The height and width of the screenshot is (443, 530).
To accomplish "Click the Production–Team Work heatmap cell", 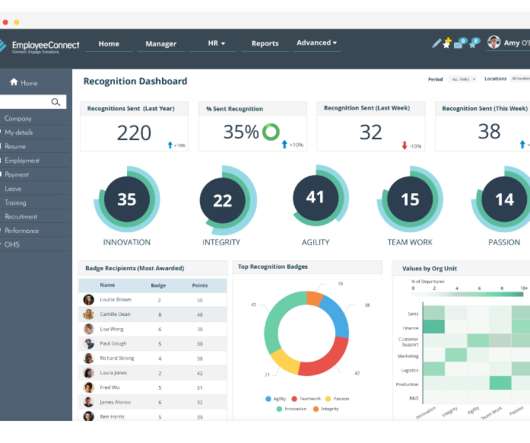I will tap(500, 383).
